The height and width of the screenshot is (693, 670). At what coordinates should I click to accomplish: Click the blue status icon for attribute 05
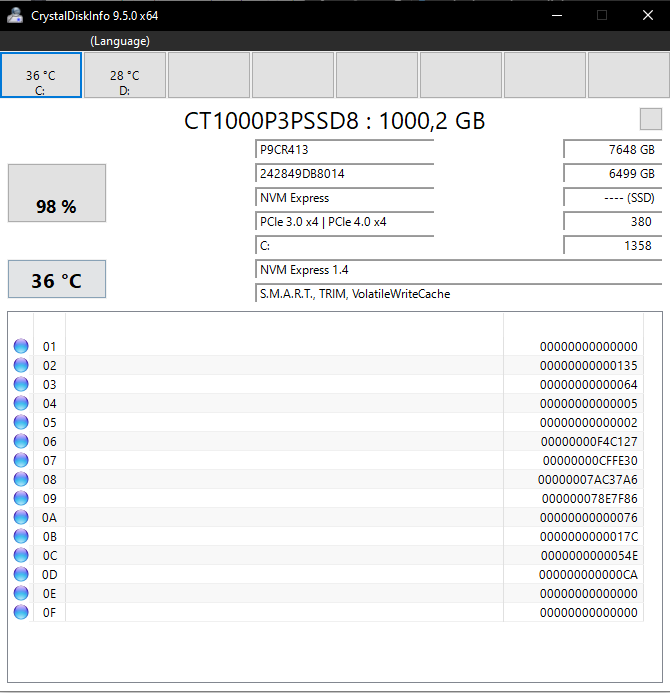21,422
